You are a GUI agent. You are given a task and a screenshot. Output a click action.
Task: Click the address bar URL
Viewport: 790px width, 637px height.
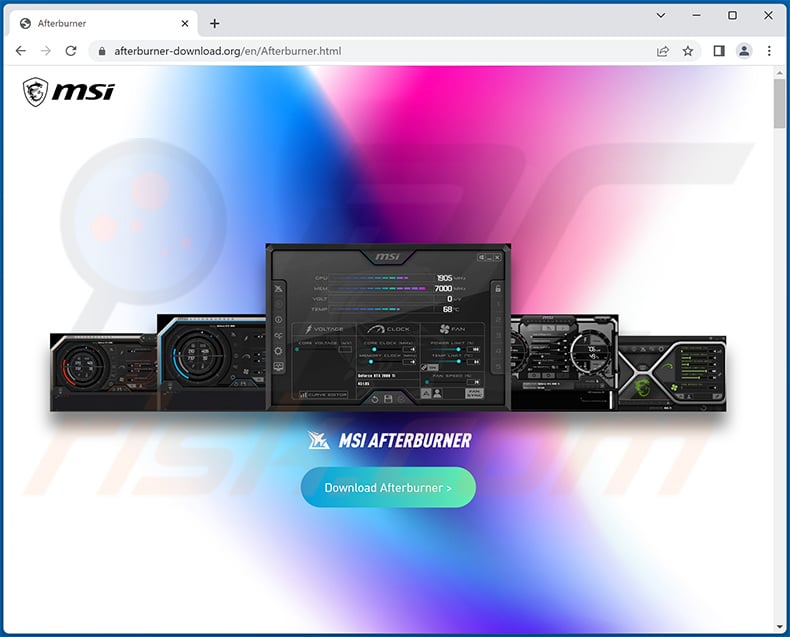(x=228, y=51)
